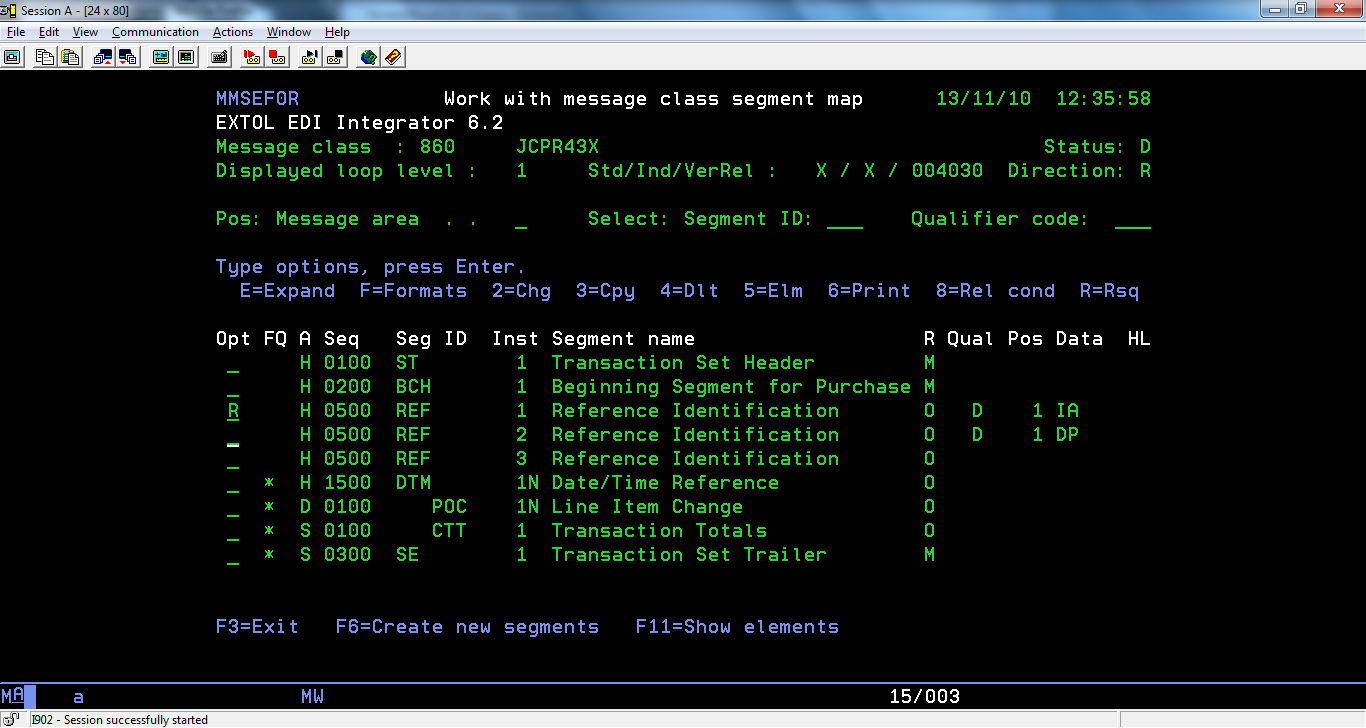Click Opt field containing R for REF 1
The height and width of the screenshot is (728, 1366).
[233, 411]
